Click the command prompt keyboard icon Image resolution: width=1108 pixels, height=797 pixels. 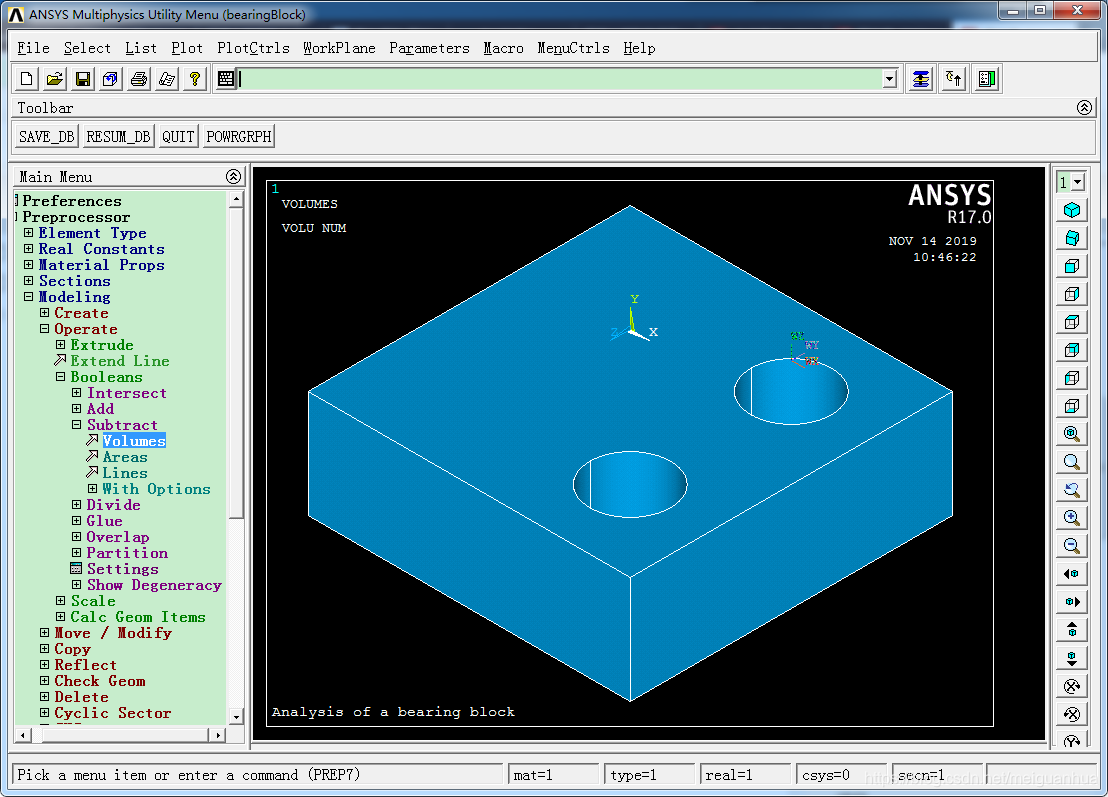click(x=226, y=79)
